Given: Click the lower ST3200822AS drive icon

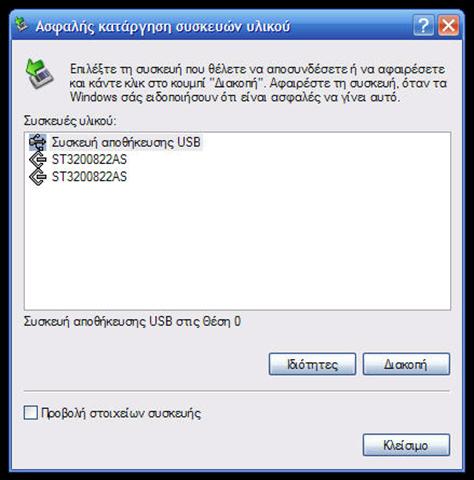Looking at the screenshot, I should [37, 177].
